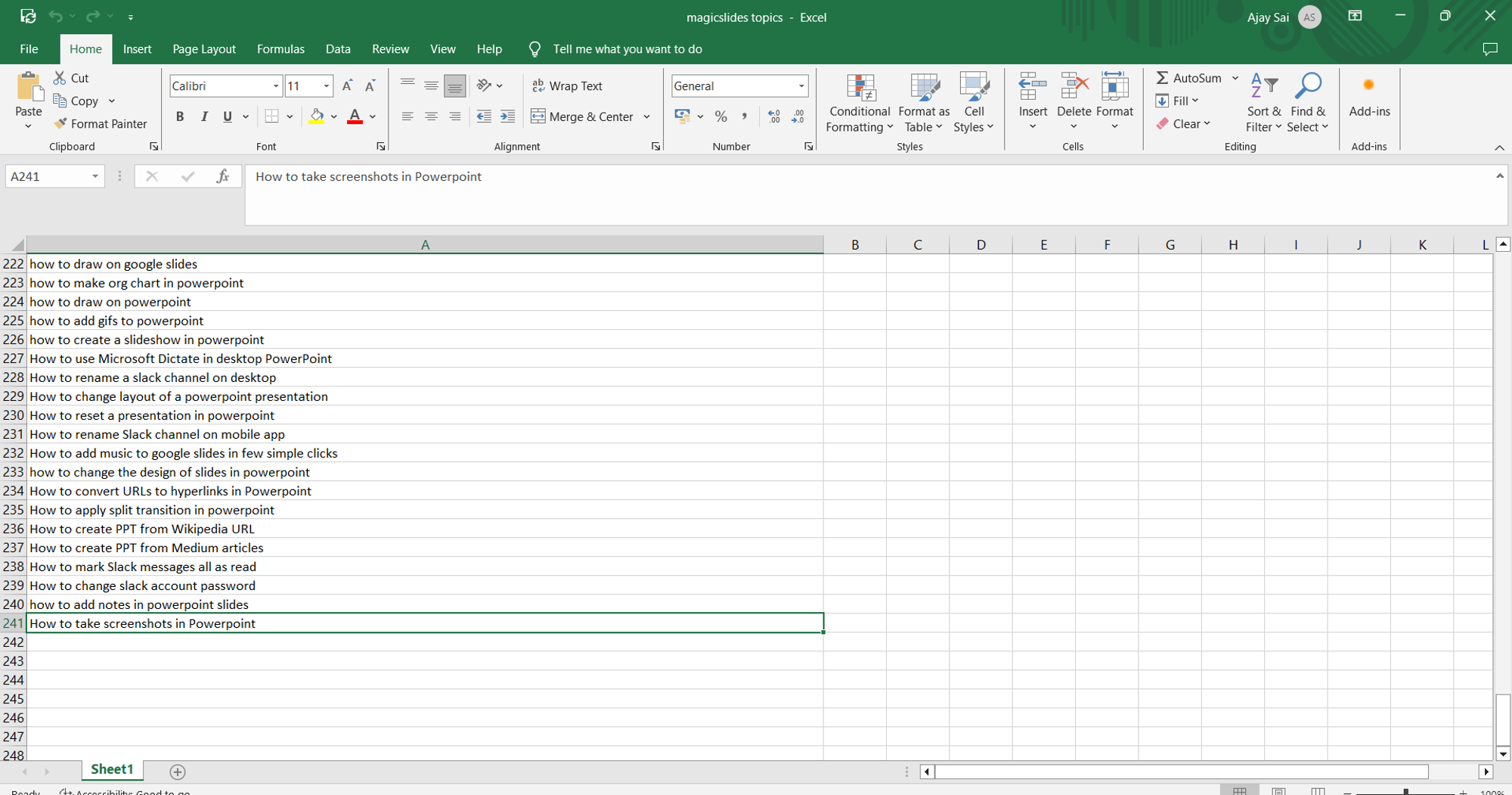Screen dimensions: 1512x795
Task: Apply the yellow Fill Color bucket
Action: 317,116
